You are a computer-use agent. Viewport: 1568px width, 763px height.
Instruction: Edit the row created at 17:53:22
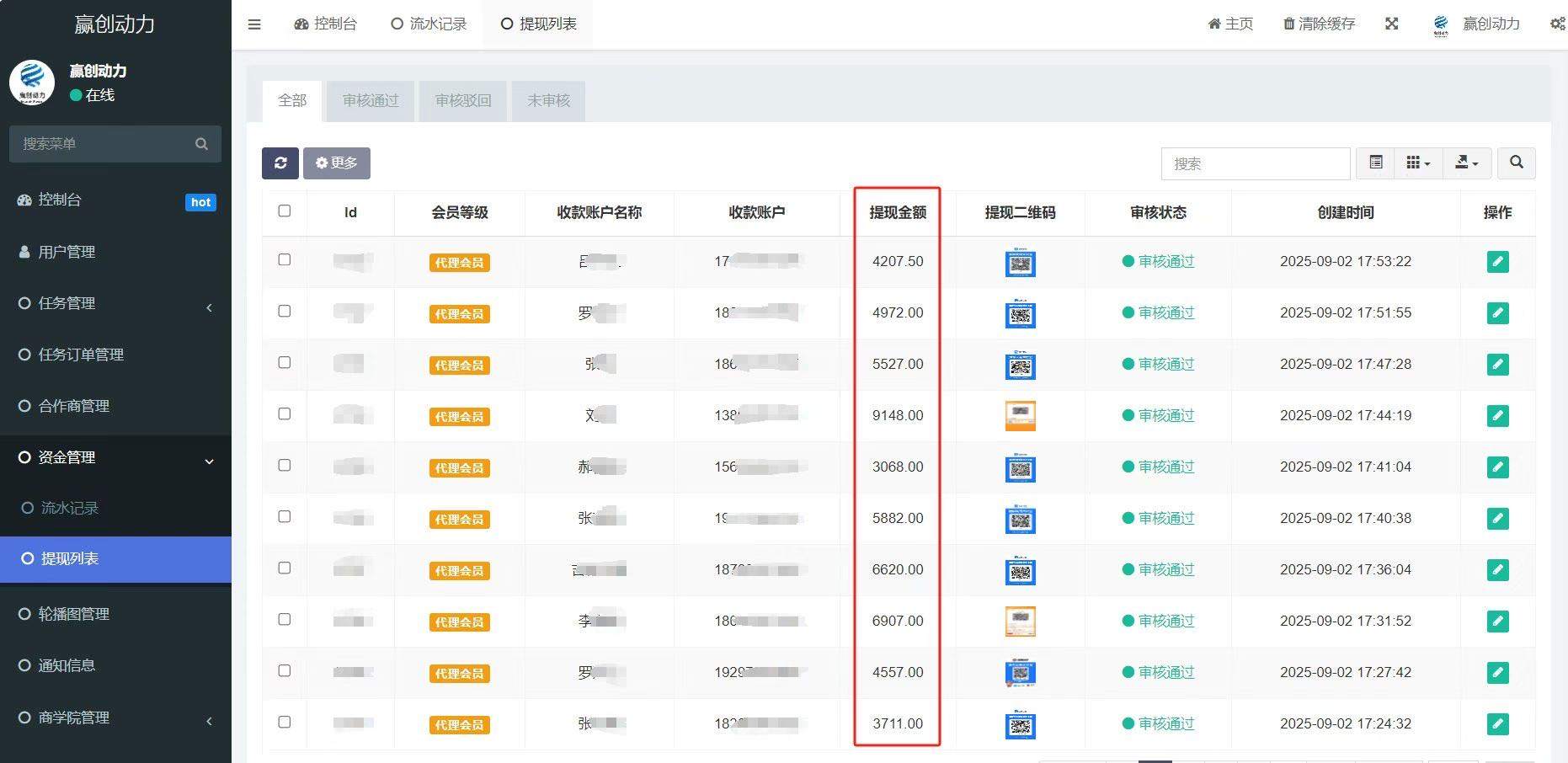(x=1497, y=262)
